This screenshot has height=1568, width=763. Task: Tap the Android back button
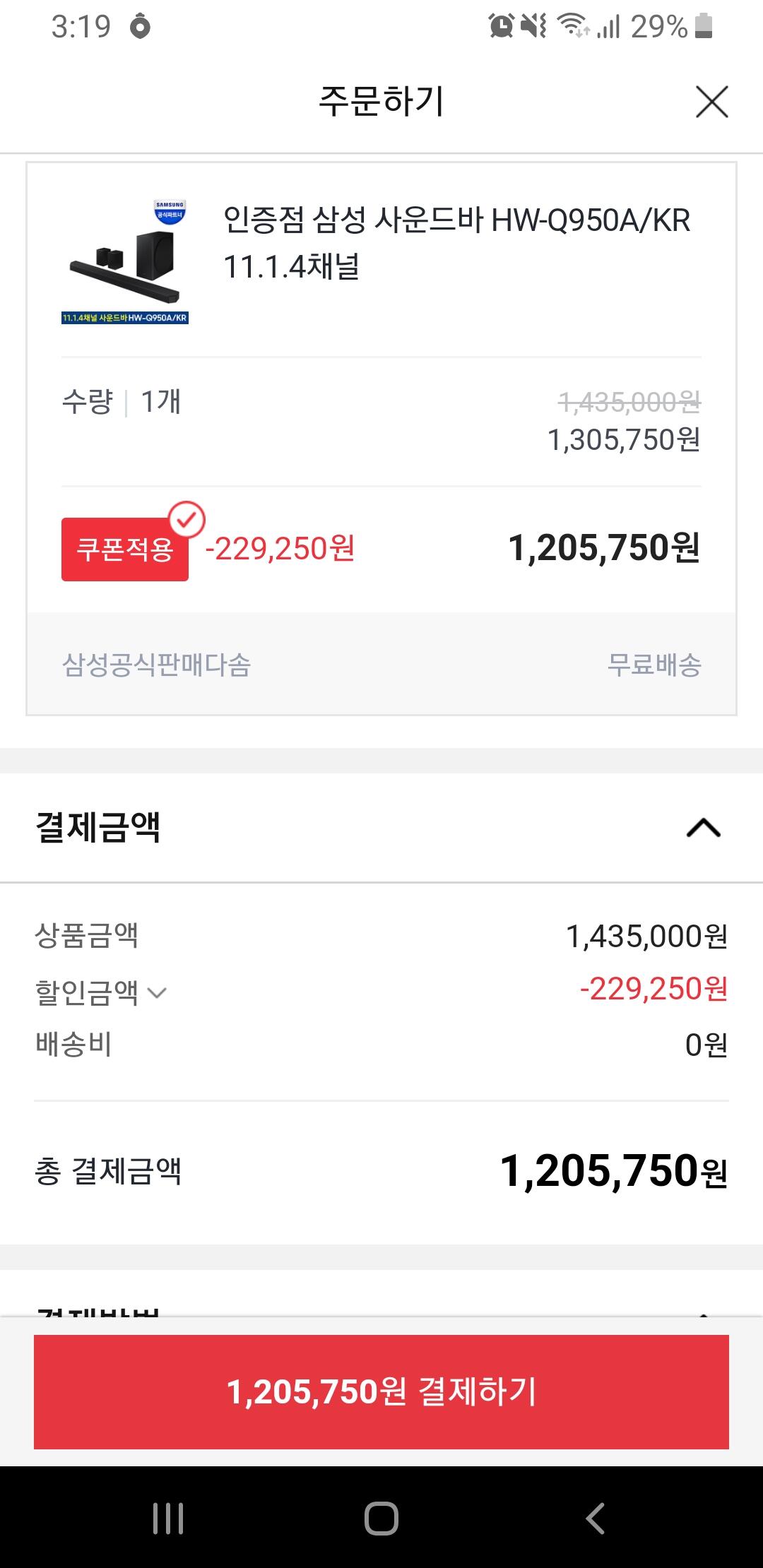pyautogui.click(x=595, y=1518)
